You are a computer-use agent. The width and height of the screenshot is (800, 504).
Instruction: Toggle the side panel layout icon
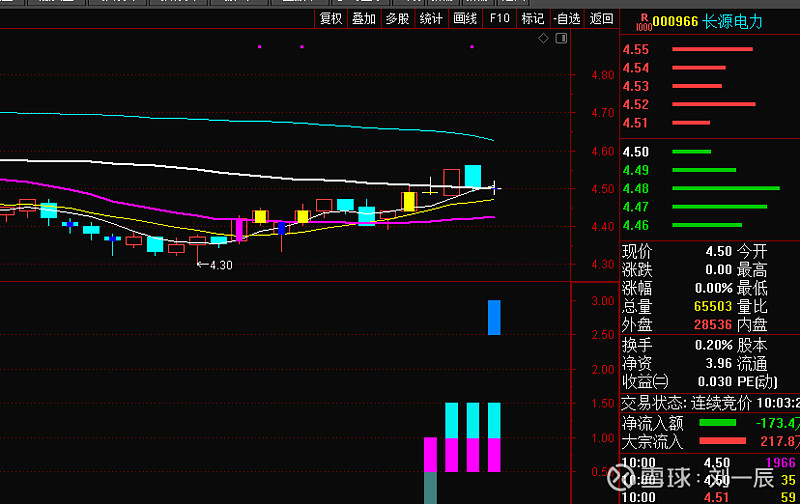pyautogui.click(x=560, y=39)
